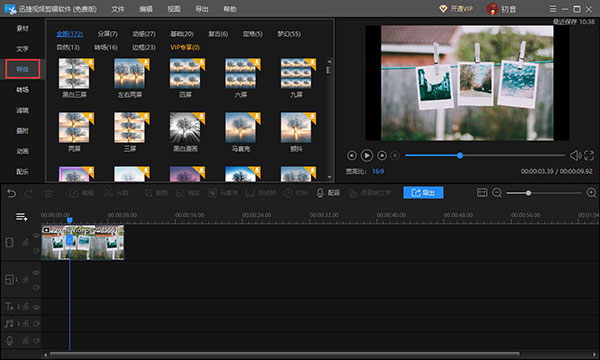Click the video track film icon

pos(10,243)
